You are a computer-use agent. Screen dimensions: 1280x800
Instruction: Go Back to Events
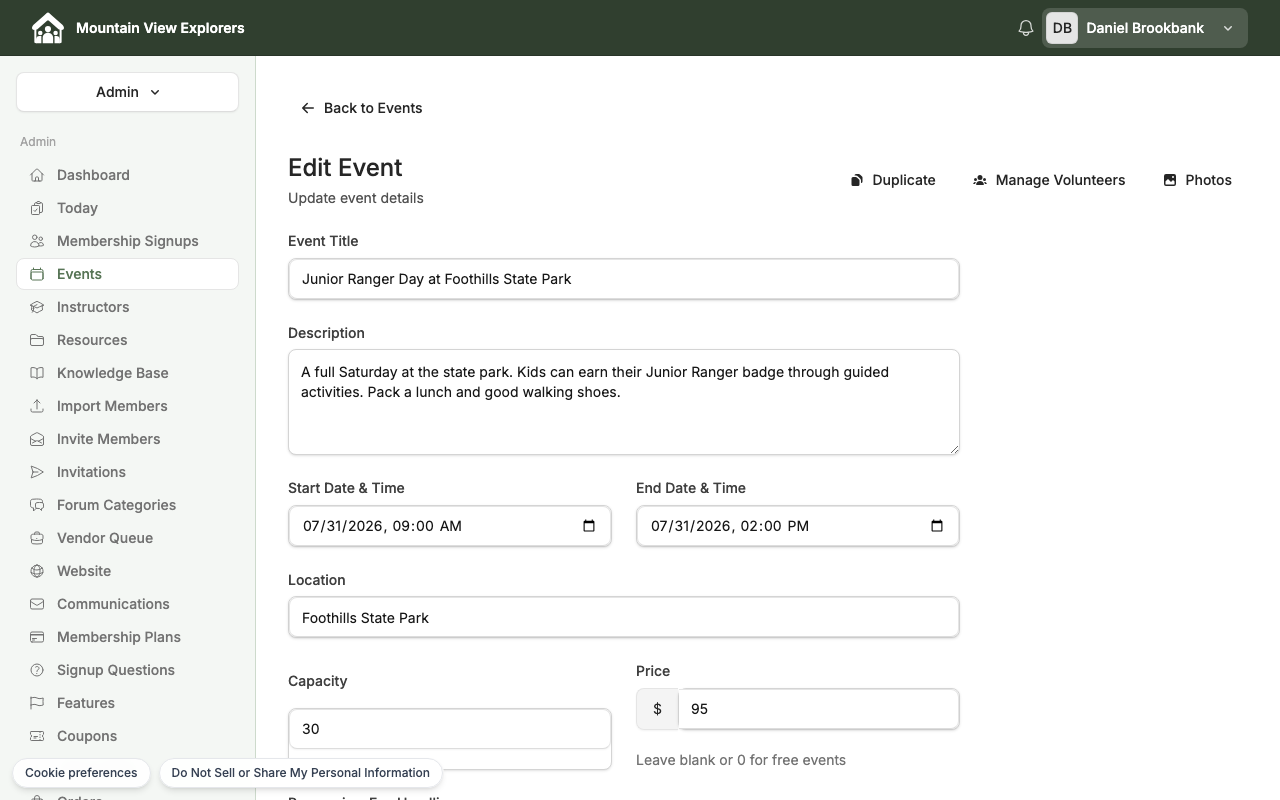tap(361, 108)
